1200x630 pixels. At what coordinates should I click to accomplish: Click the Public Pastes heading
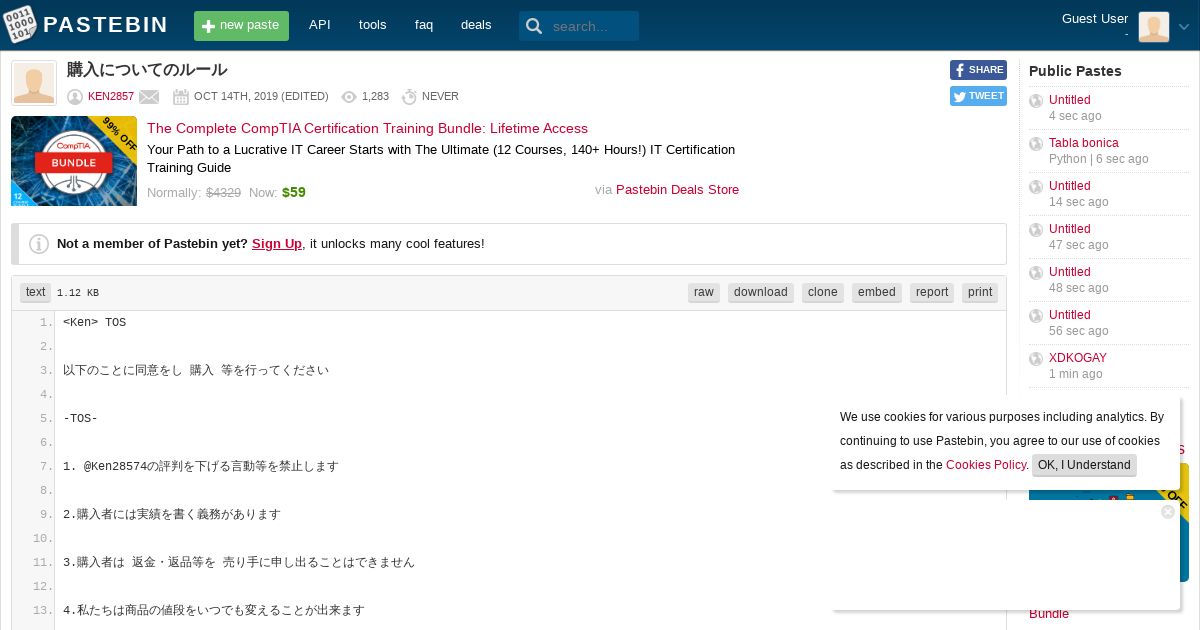click(x=1075, y=71)
